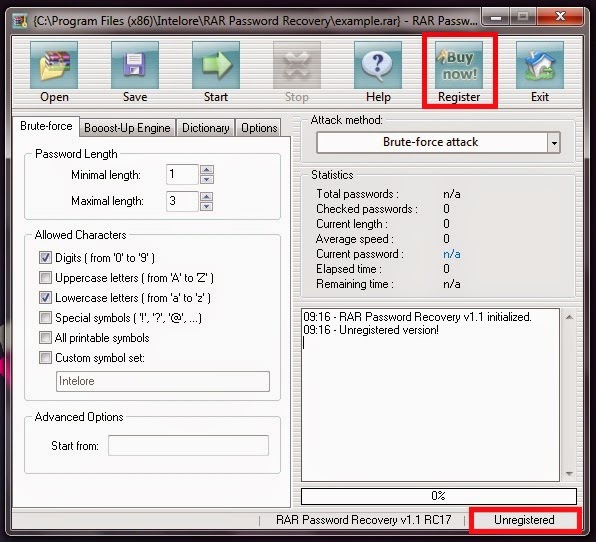
Task: Click the custom symbol set field containing Intelore
Action: coord(163,381)
